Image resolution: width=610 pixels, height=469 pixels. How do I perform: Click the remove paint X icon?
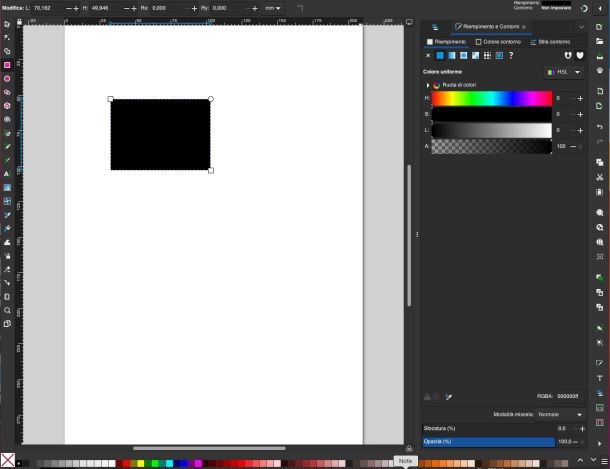[428, 55]
